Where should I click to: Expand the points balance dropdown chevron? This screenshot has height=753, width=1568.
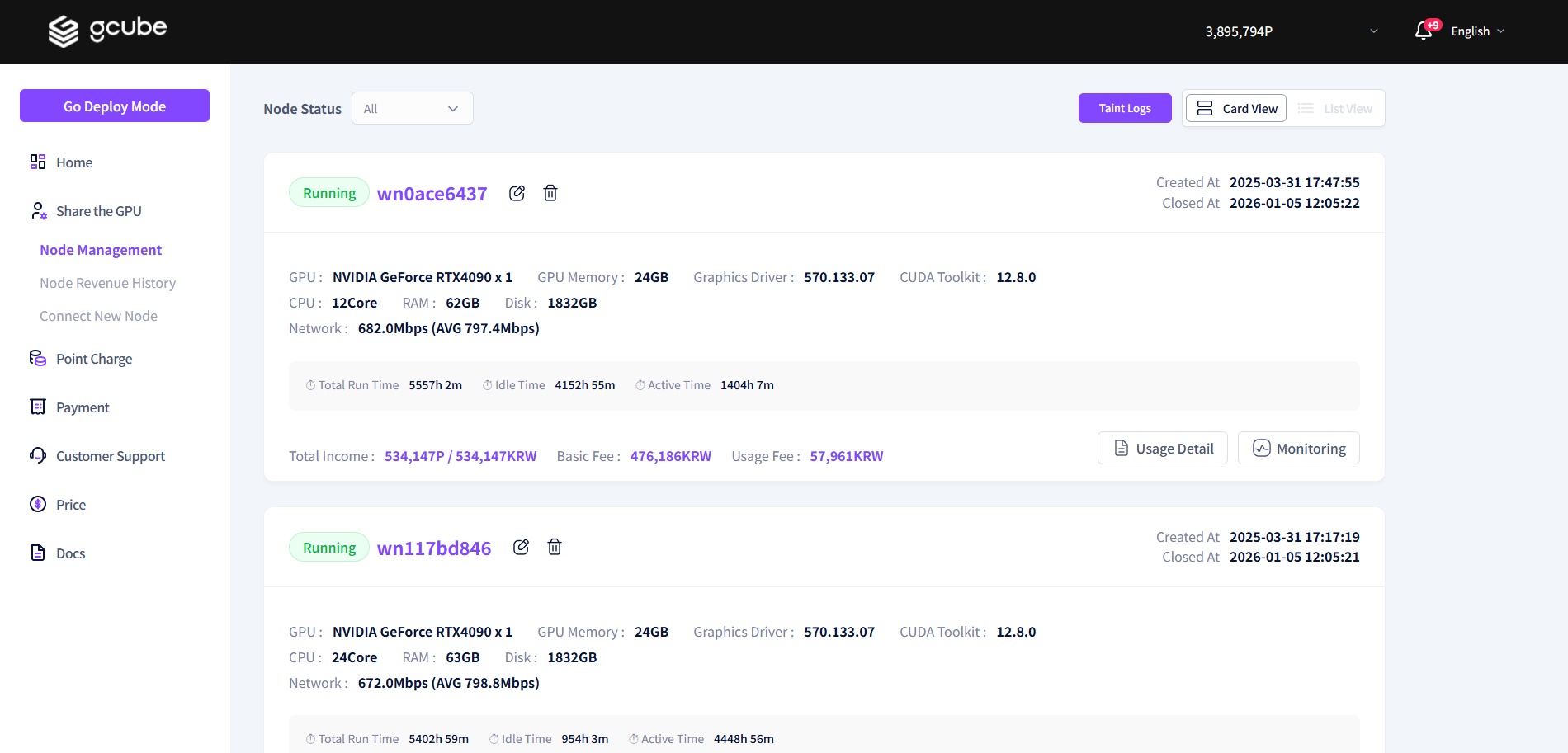point(1374,31)
